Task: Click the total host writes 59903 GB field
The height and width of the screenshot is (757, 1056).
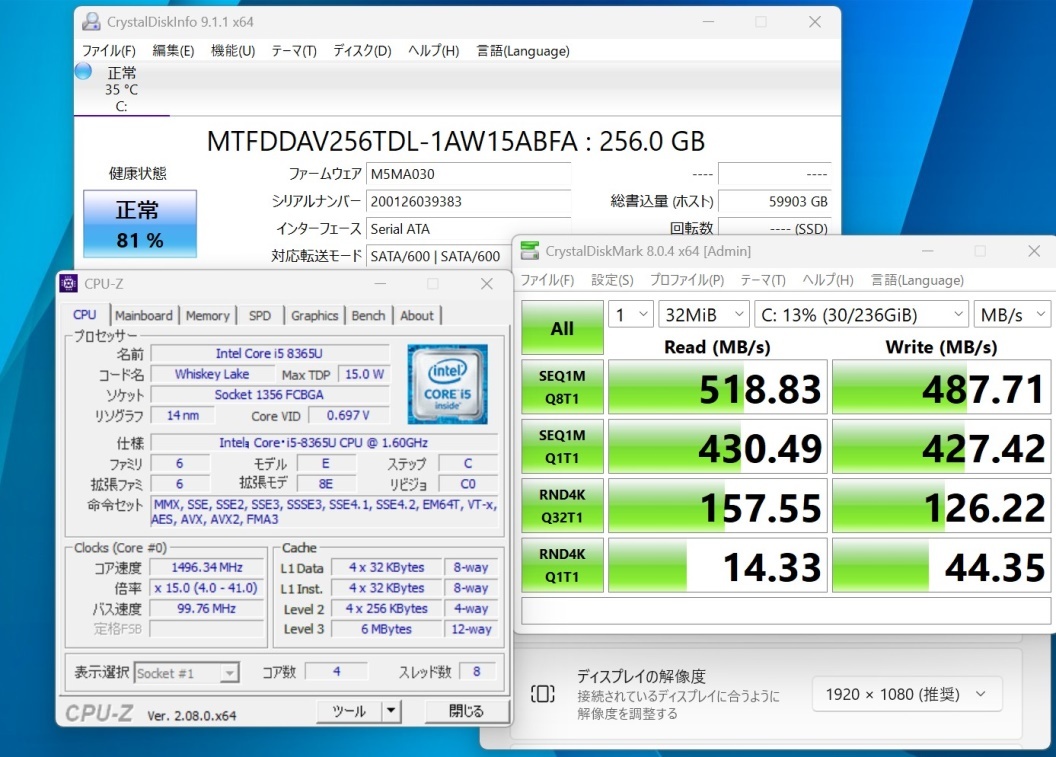Action: click(774, 201)
